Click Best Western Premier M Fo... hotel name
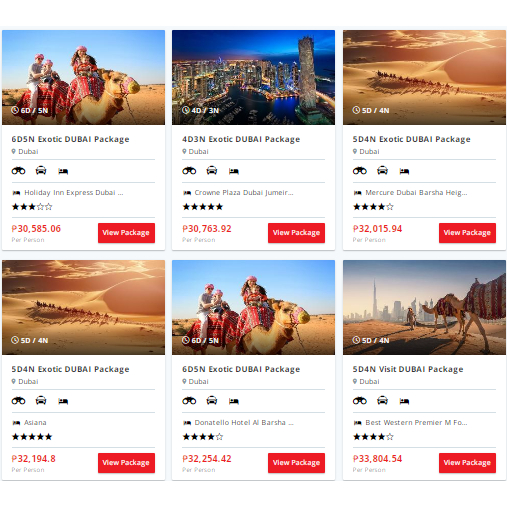This screenshot has width=507, height=507. point(416,423)
